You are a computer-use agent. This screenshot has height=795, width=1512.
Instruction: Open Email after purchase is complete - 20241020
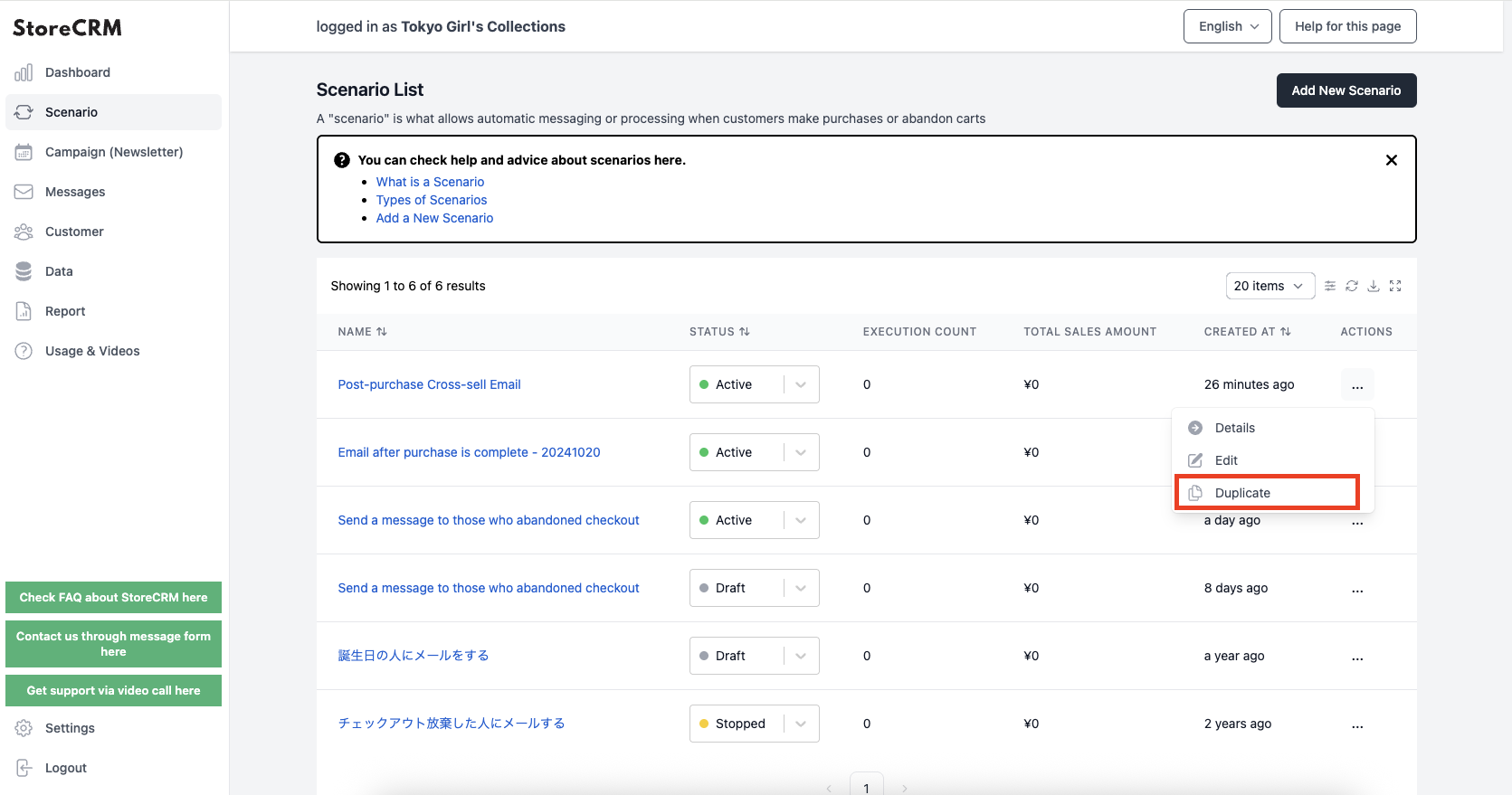pos(469,452)
